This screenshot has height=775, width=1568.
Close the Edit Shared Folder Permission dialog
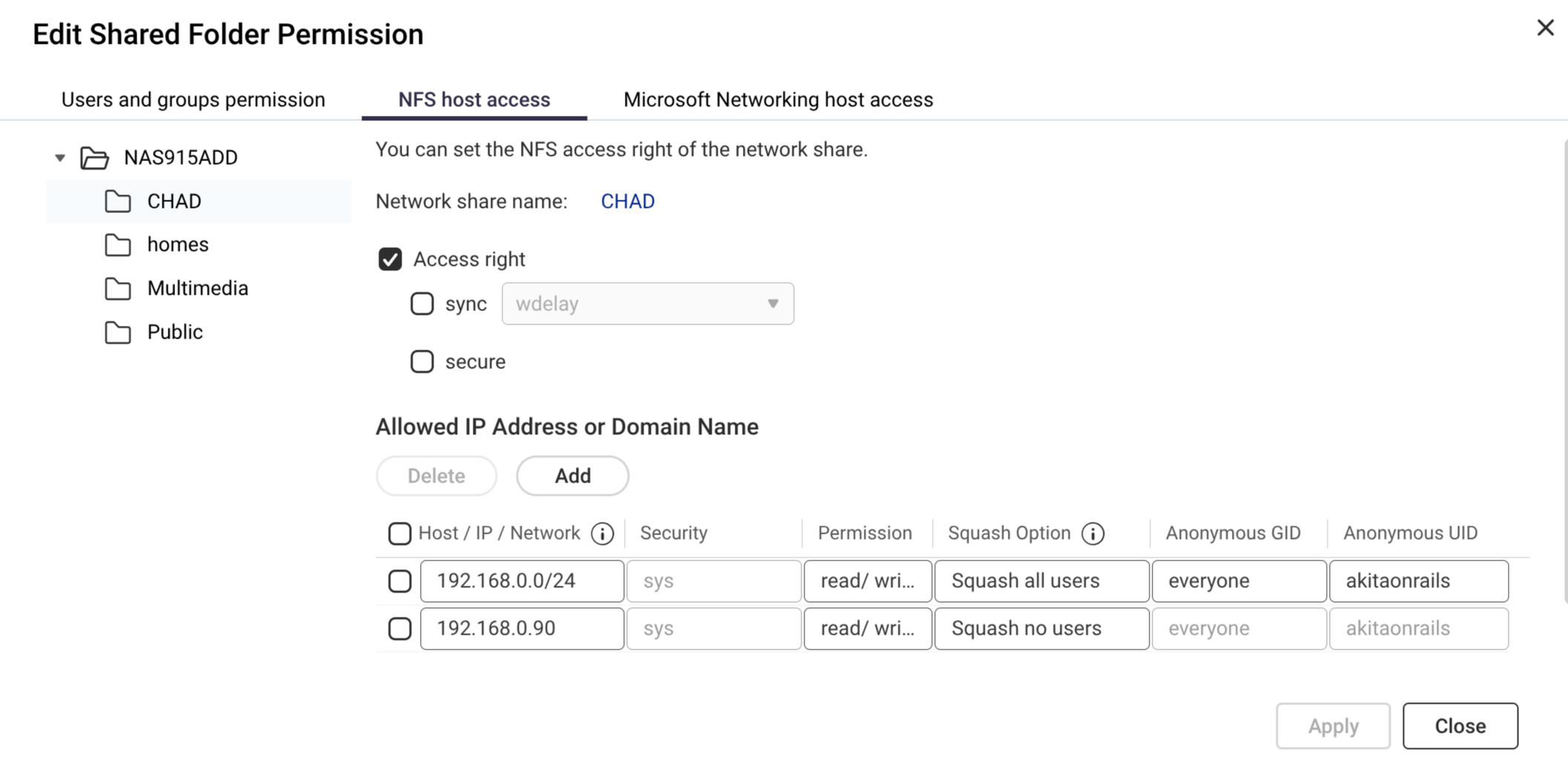coord(1546,27)
